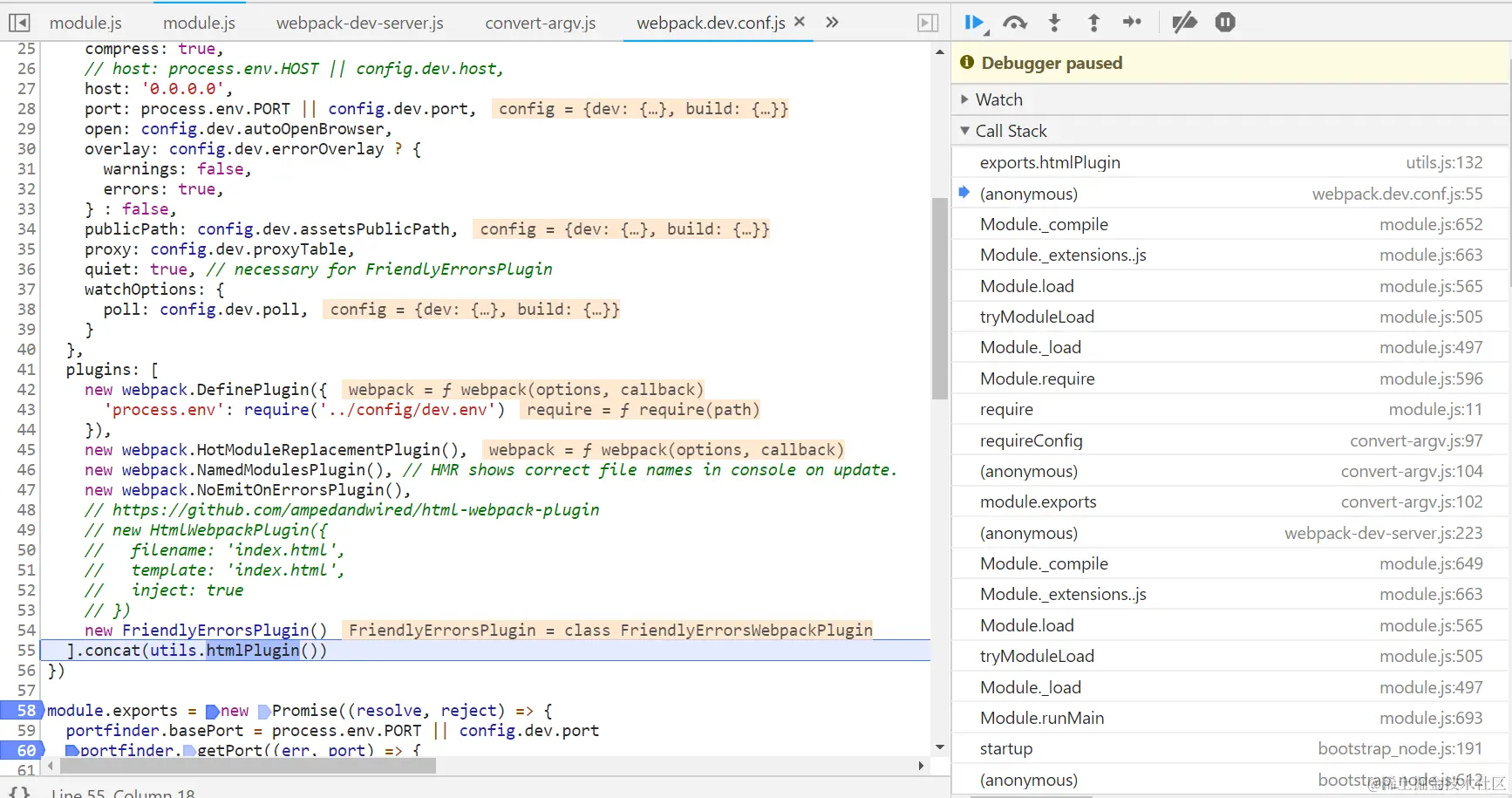Toggle the debugger sidebar pane icon

pos(929,23)
